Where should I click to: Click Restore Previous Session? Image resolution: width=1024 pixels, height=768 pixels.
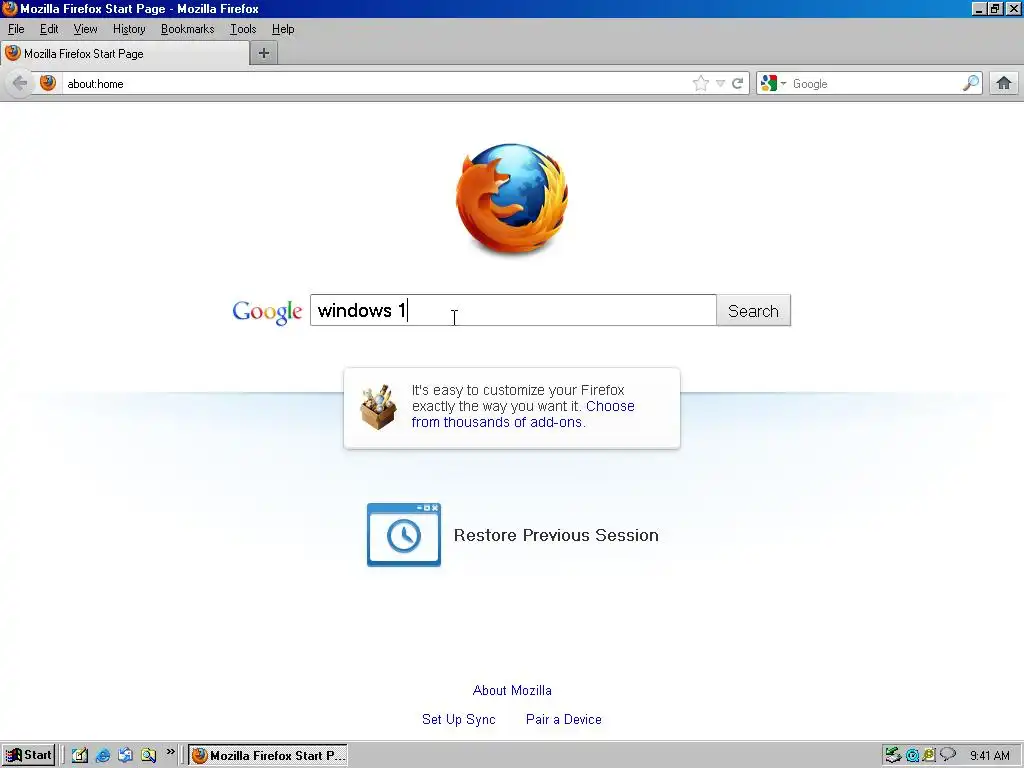click(x=556, y=536)
